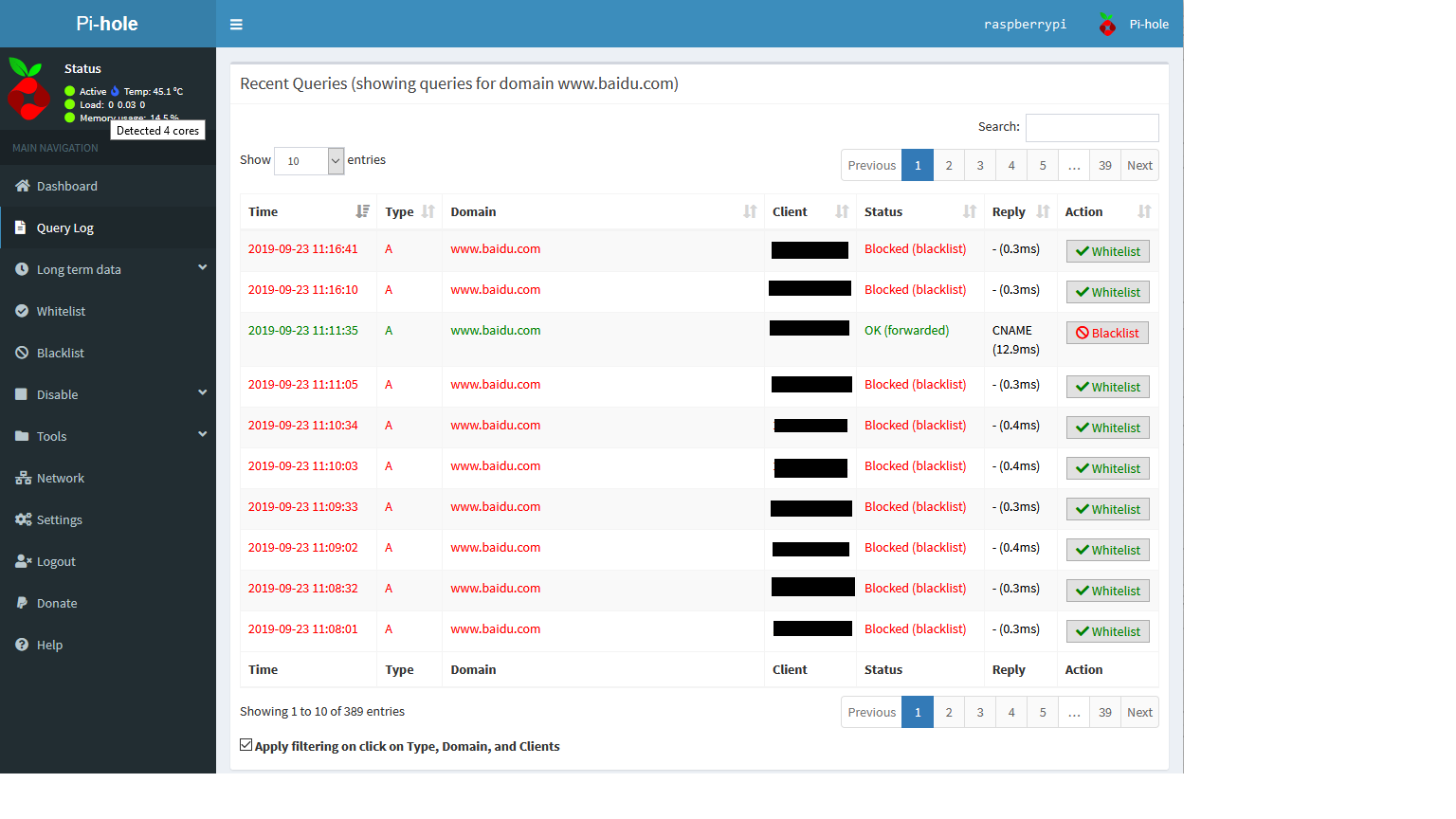
Task: Go to page 3 in top pagination
Action: (980, 165)
